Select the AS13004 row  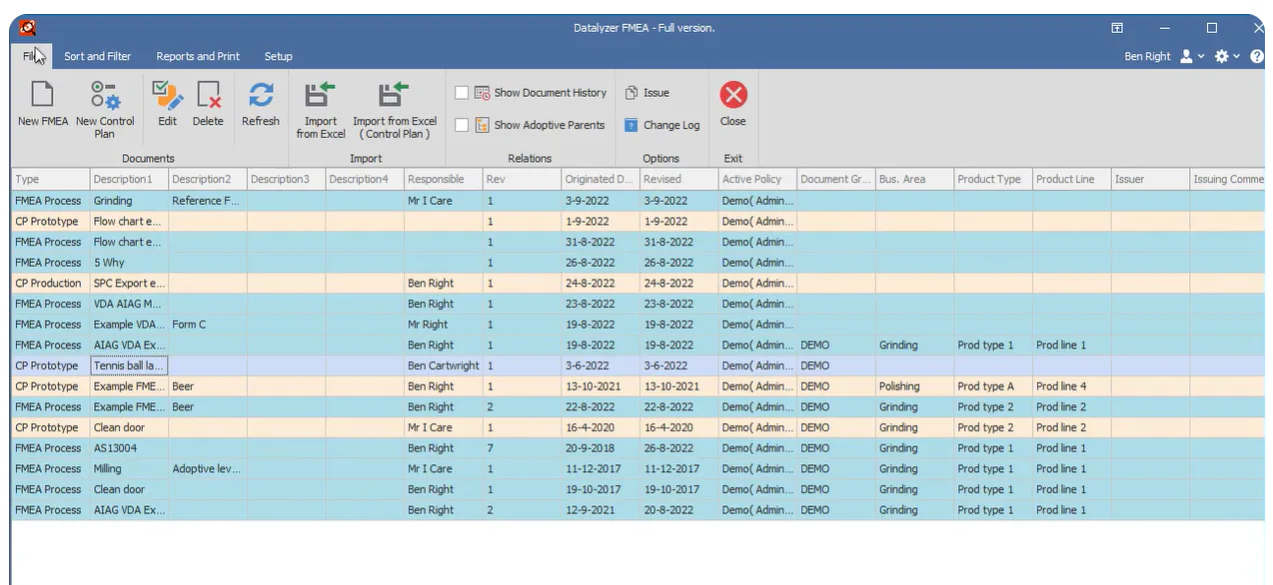coord(638,448)
